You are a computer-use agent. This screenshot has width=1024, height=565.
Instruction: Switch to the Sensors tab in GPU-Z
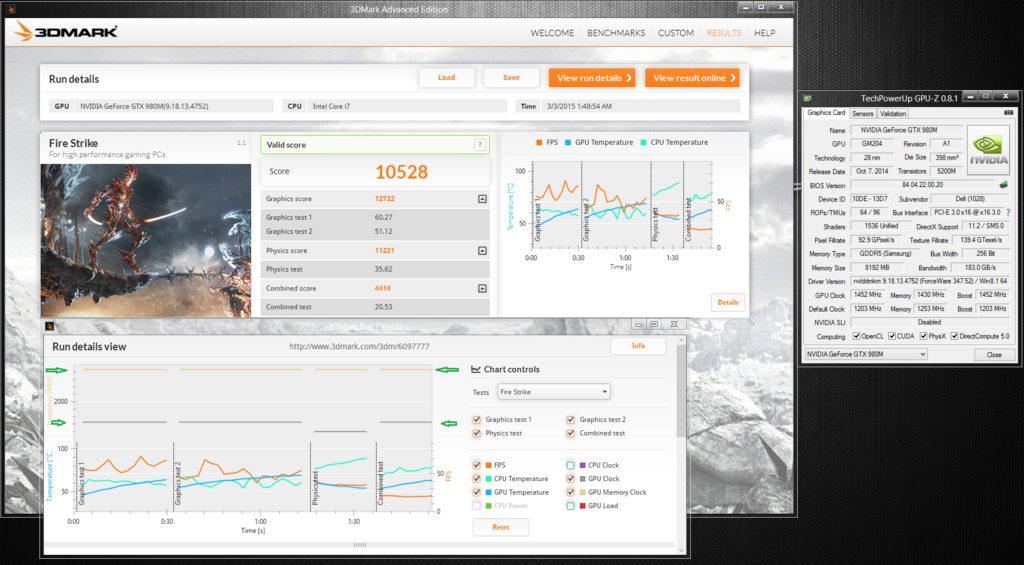pyautogui.click(x=862, y=113)
